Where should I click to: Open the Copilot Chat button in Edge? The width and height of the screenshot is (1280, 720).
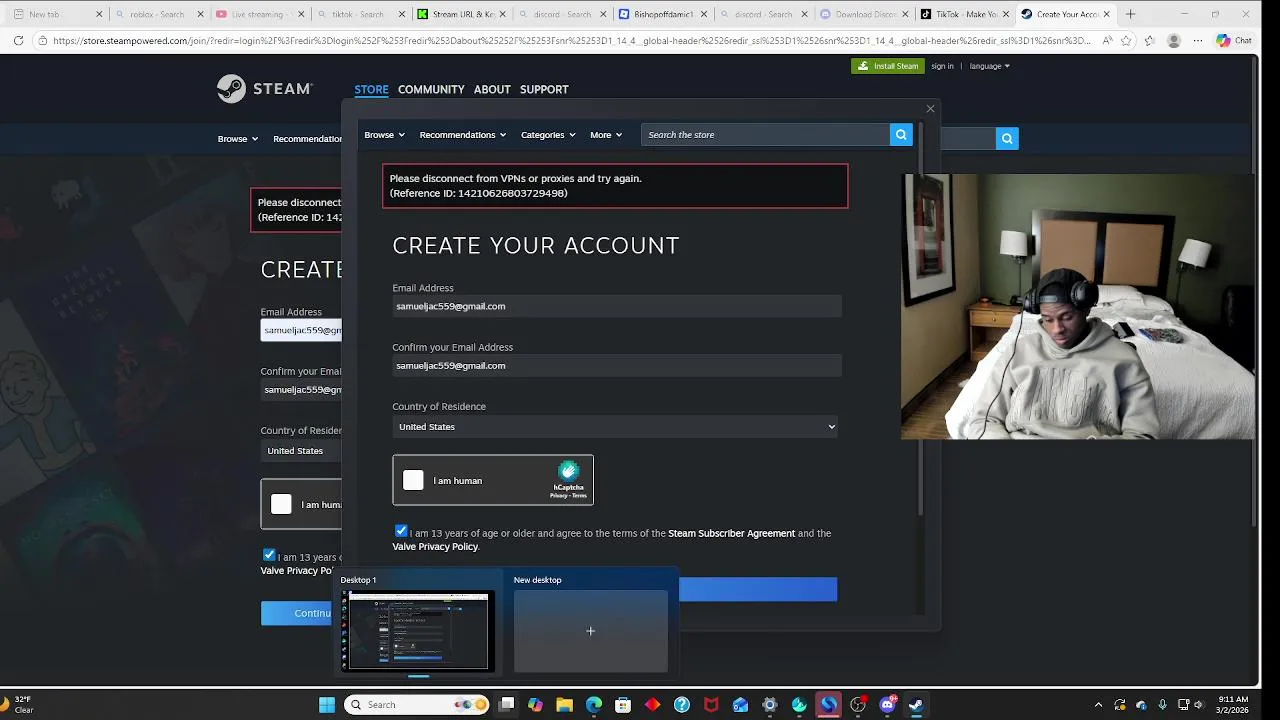point(1234,41)
